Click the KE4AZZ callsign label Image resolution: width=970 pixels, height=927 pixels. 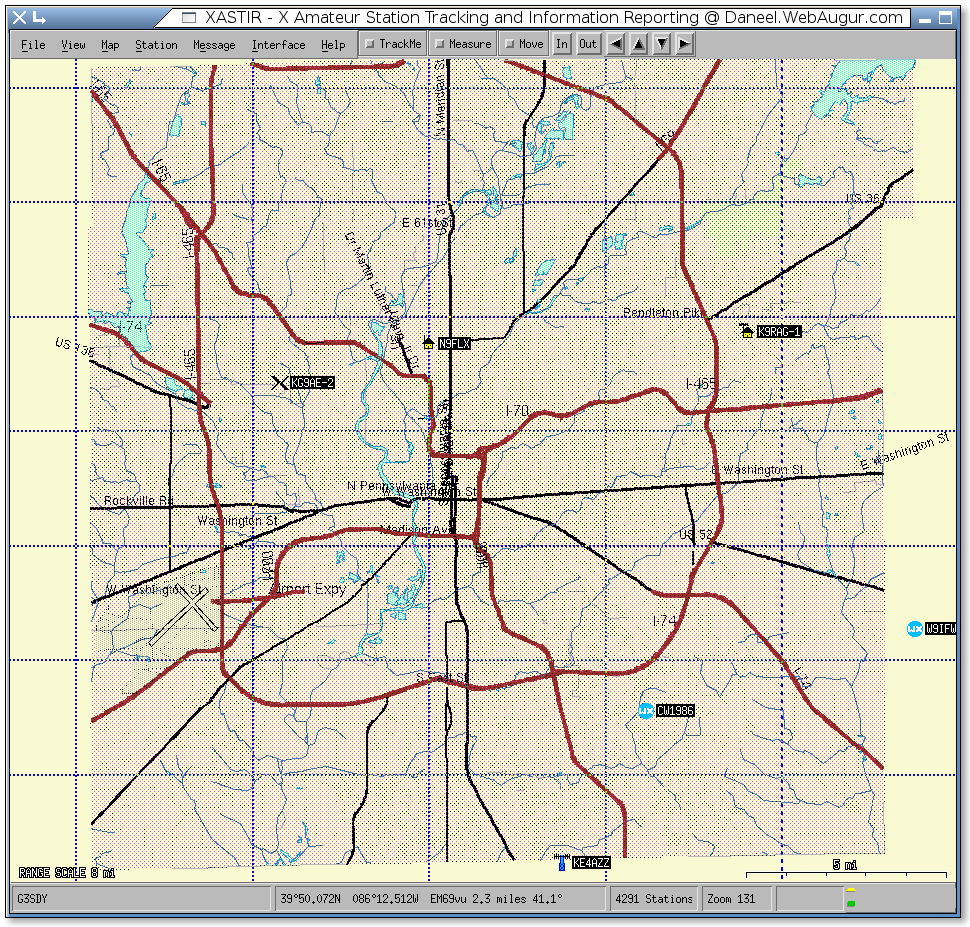point(591,863)
